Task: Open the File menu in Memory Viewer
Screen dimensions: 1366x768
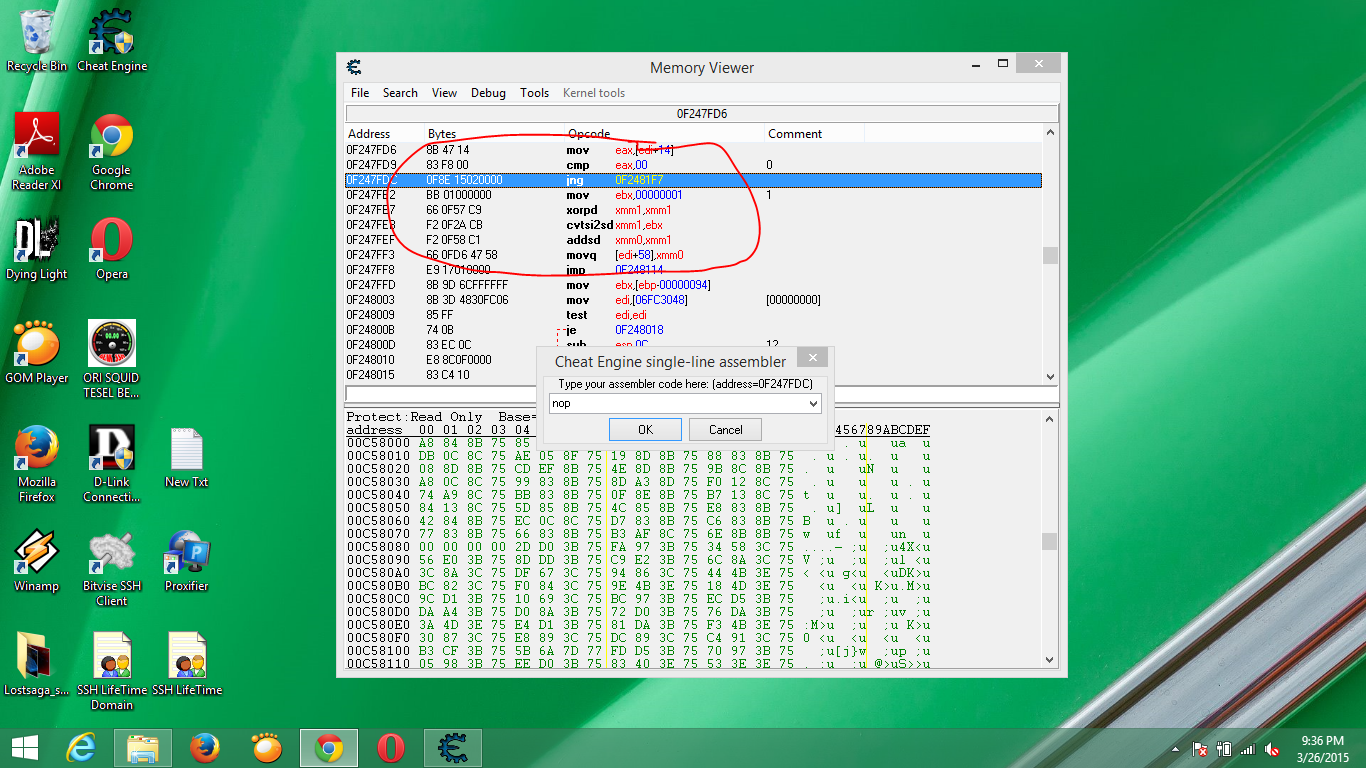Action: pos(360,93)
